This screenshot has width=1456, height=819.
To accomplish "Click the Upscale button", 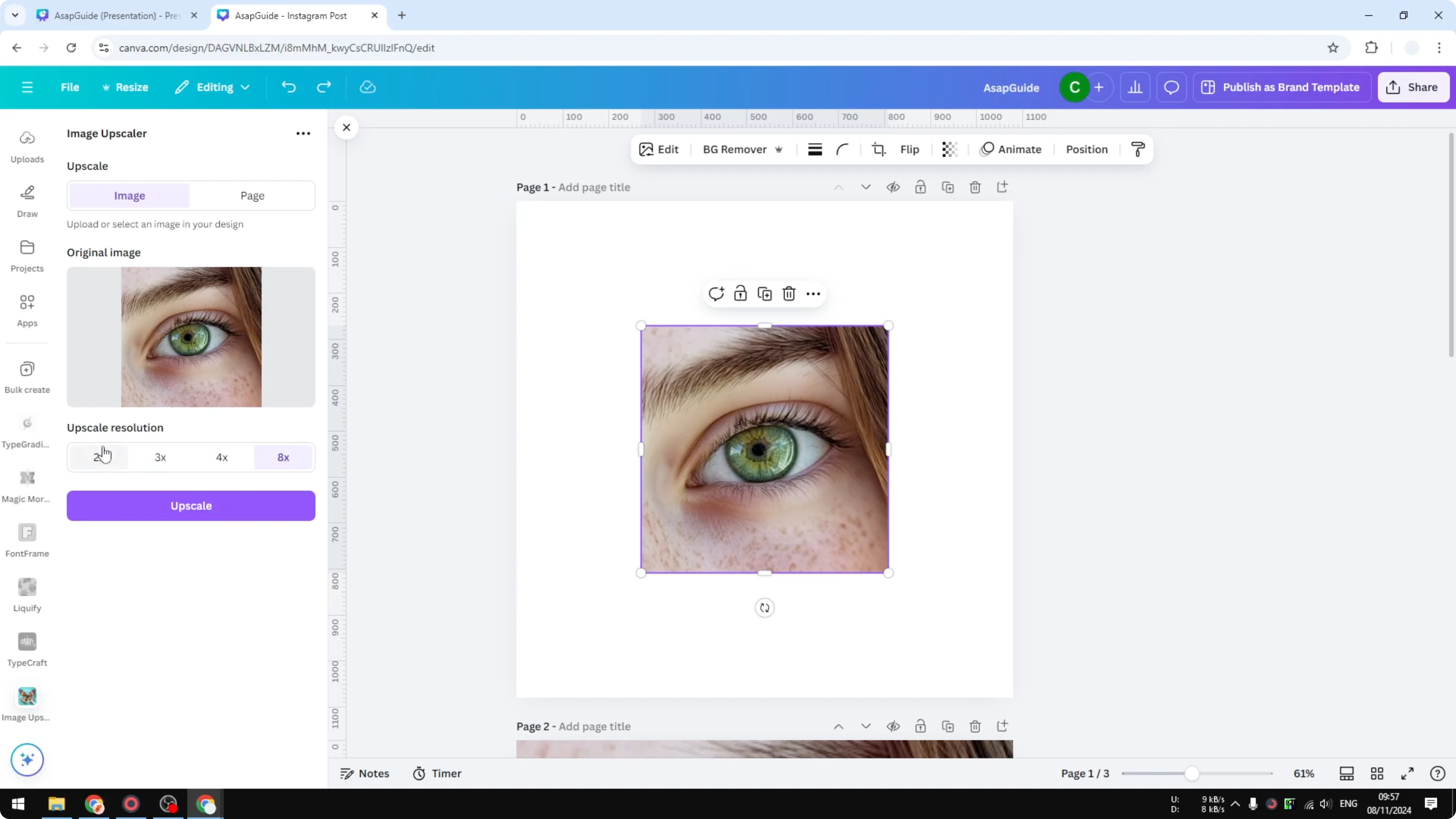I will (191, 505).
